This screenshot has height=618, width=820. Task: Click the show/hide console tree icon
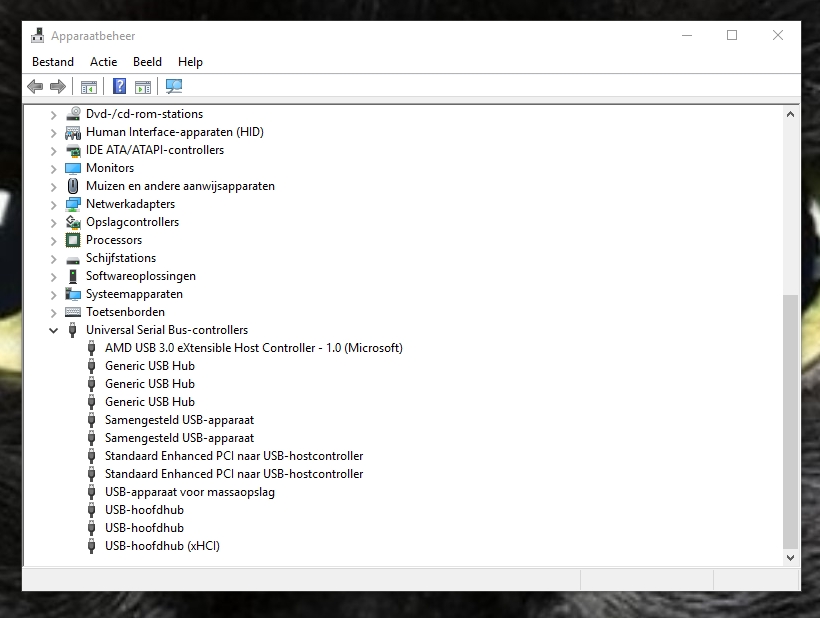click(89, 87)
